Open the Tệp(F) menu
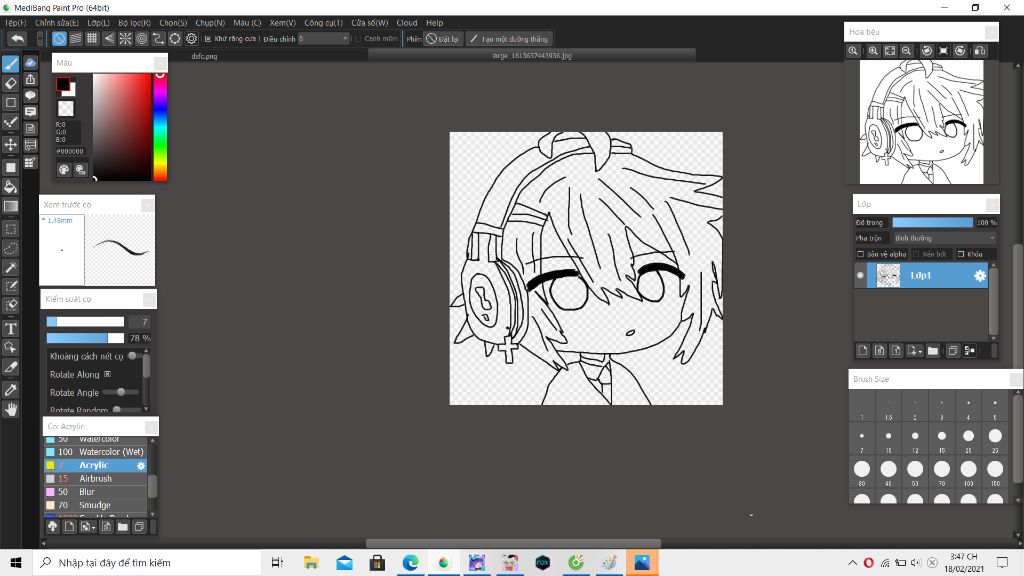 point(15,23)
